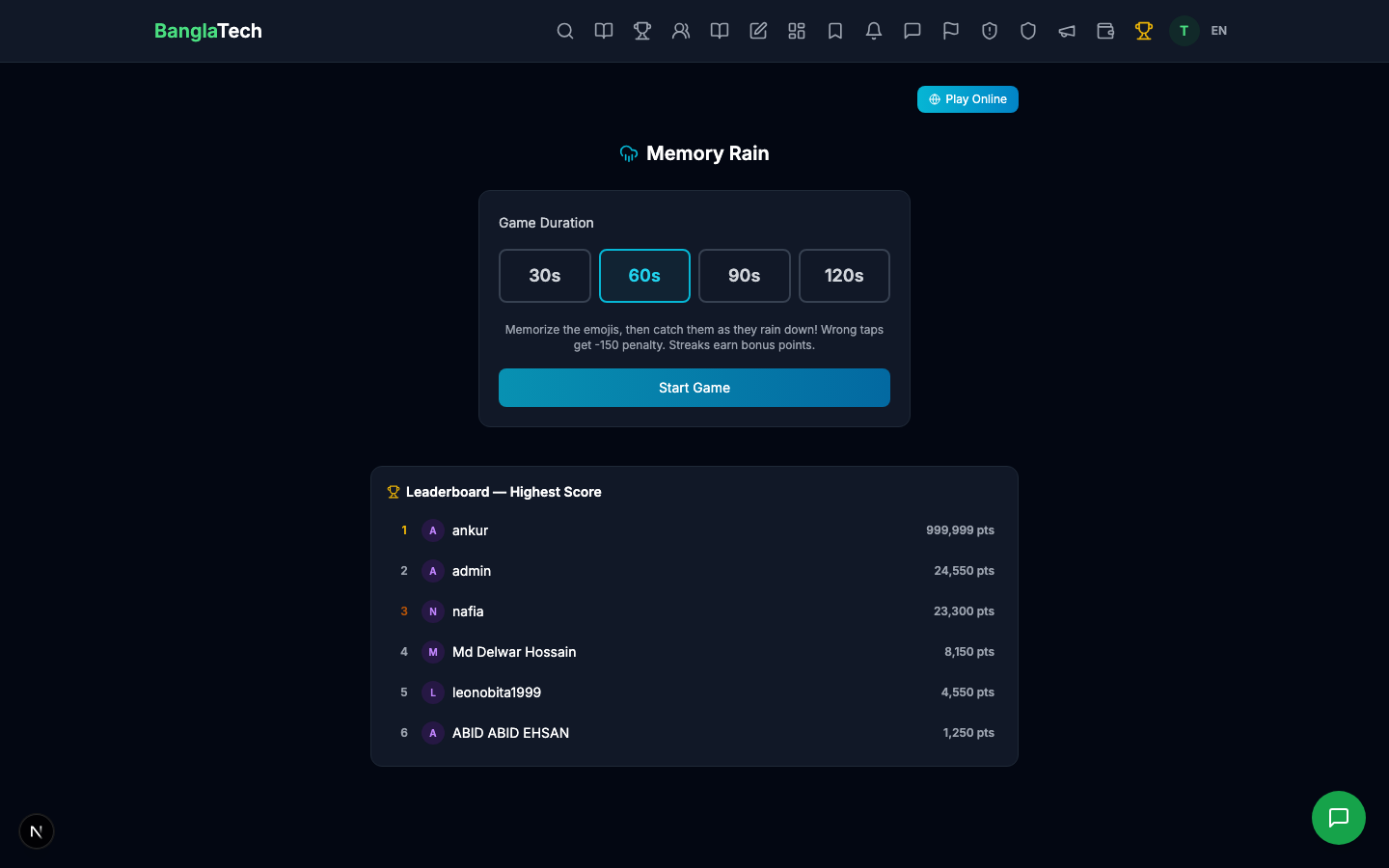Open the chat bubble icon in the navbar
Image resolution: width=1389 pixels, height=868 pixels.
click(912, 31)
